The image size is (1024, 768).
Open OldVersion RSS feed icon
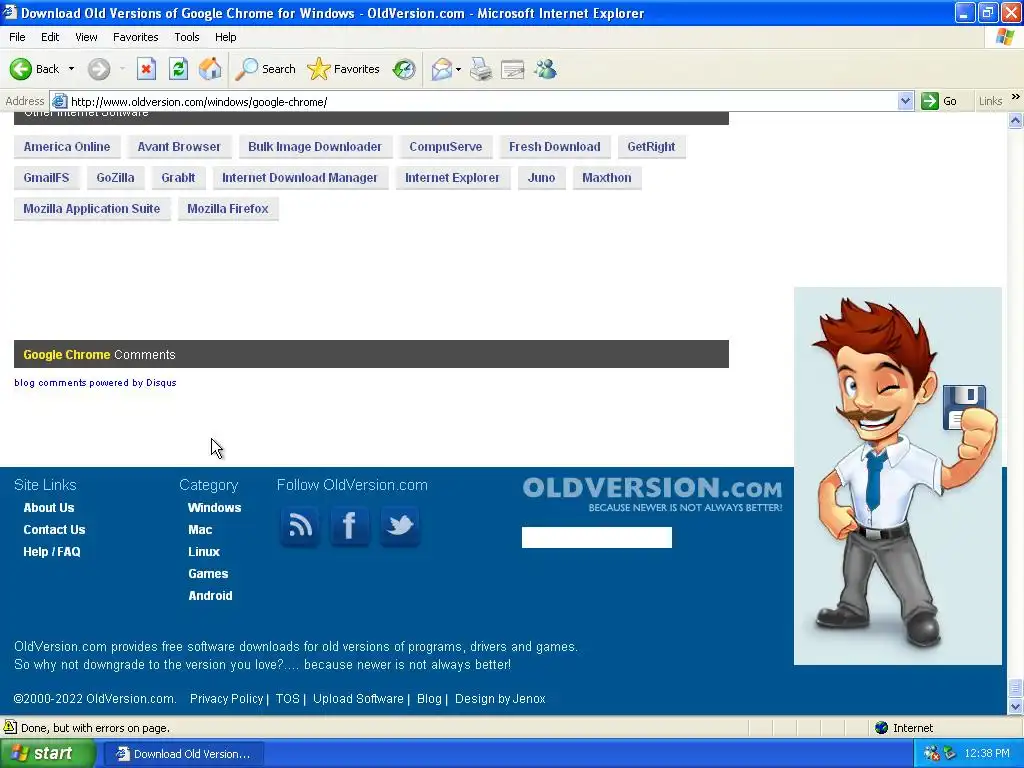pos(300,526)
